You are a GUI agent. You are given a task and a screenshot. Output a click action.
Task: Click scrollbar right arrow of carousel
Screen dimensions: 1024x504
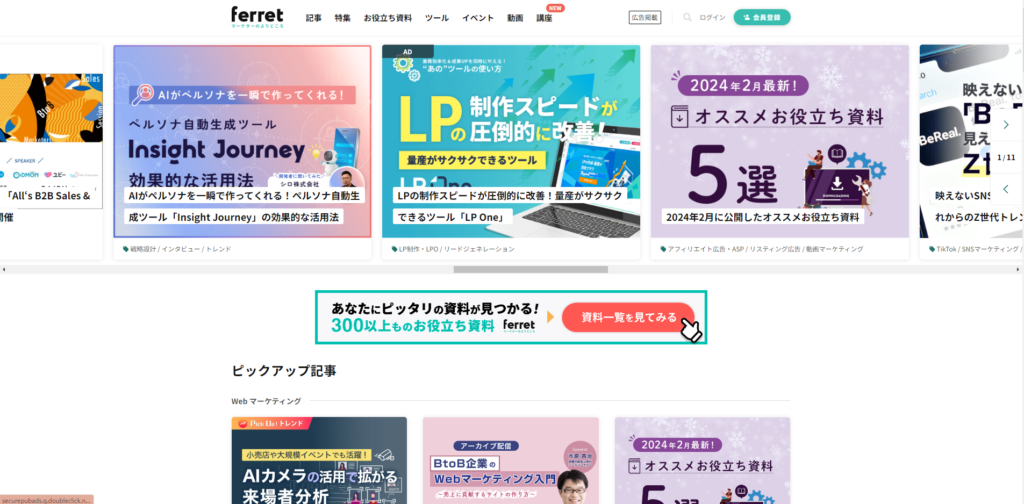1017,269
